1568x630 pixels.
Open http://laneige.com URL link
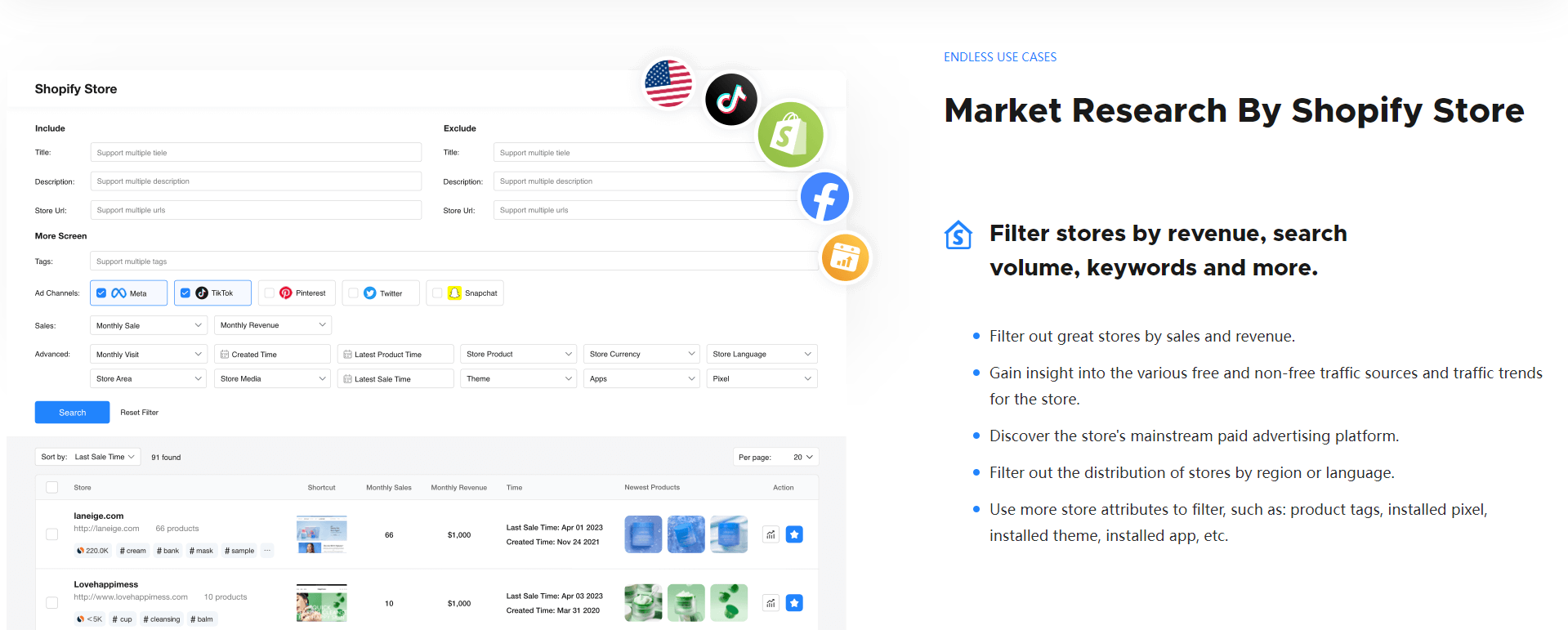point(106,529)
